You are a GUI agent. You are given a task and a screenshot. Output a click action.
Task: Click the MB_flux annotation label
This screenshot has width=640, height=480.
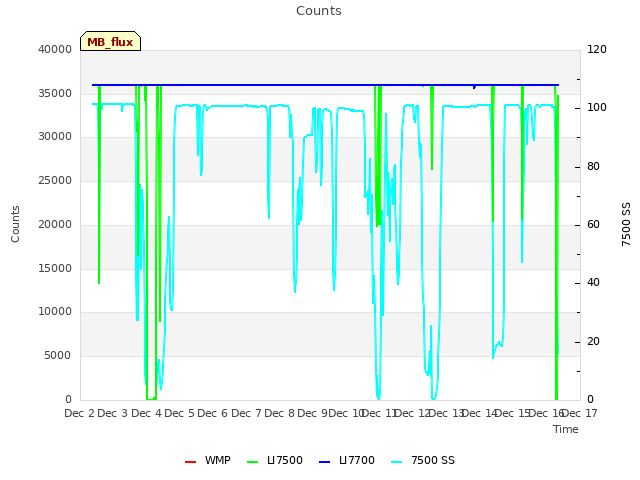pos(110,41)
